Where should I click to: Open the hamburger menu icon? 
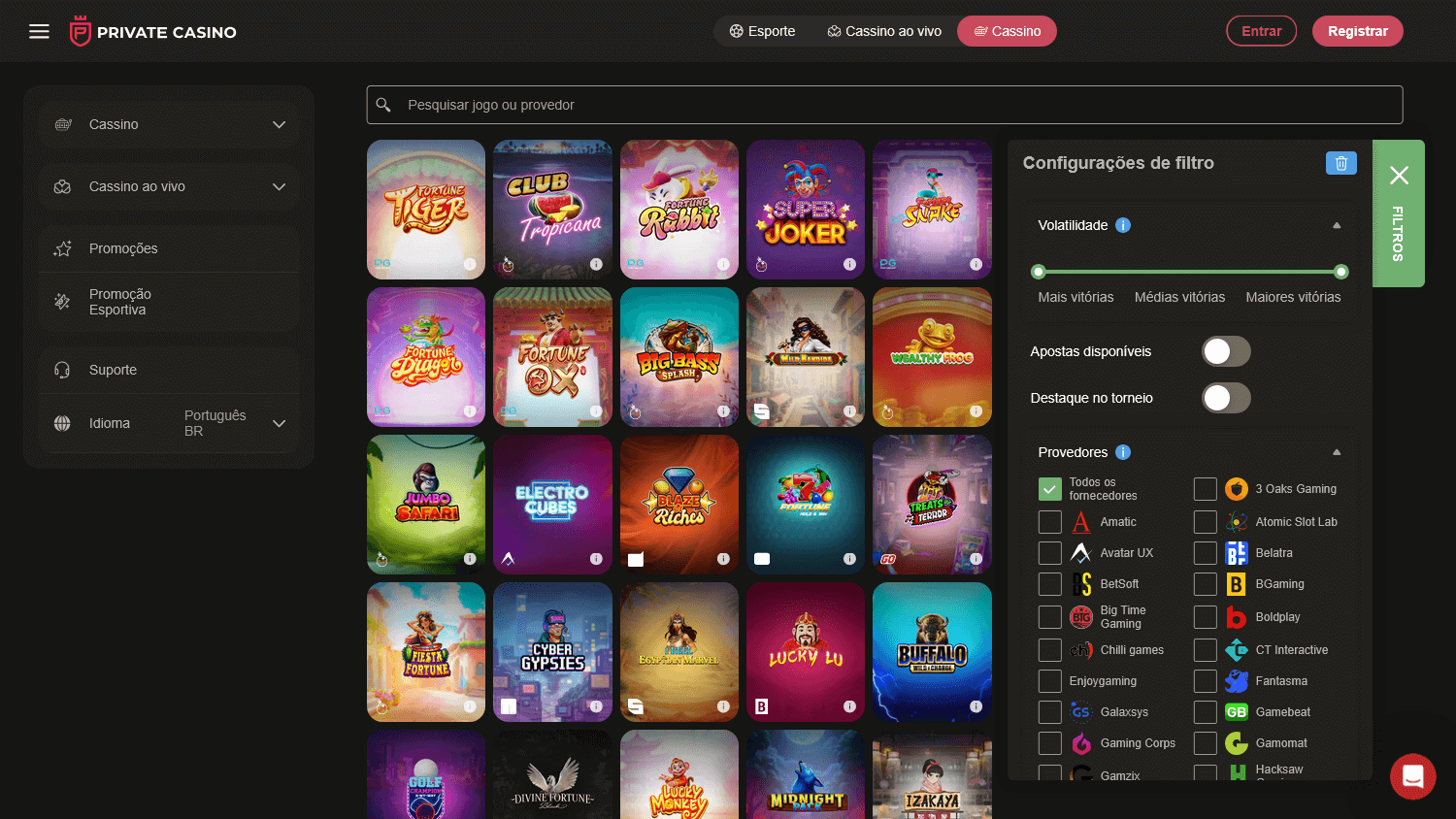pos(39,31)
